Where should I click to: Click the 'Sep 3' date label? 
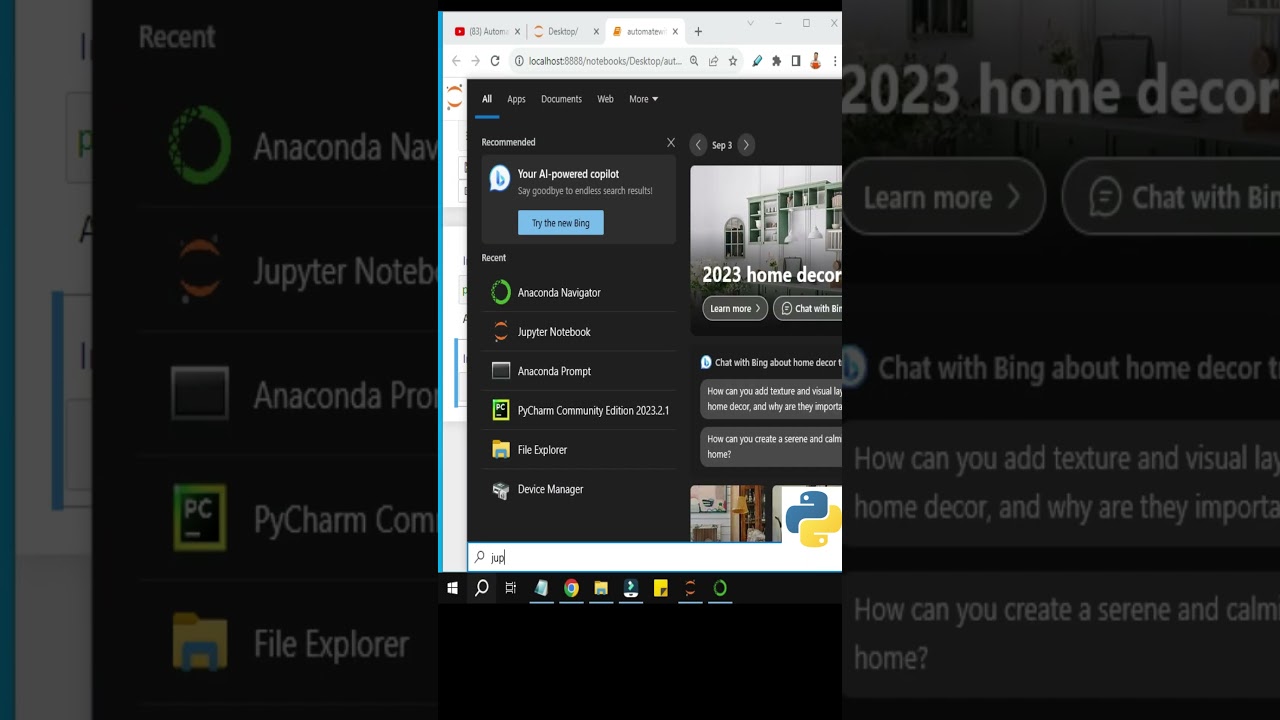coord(722,145)
